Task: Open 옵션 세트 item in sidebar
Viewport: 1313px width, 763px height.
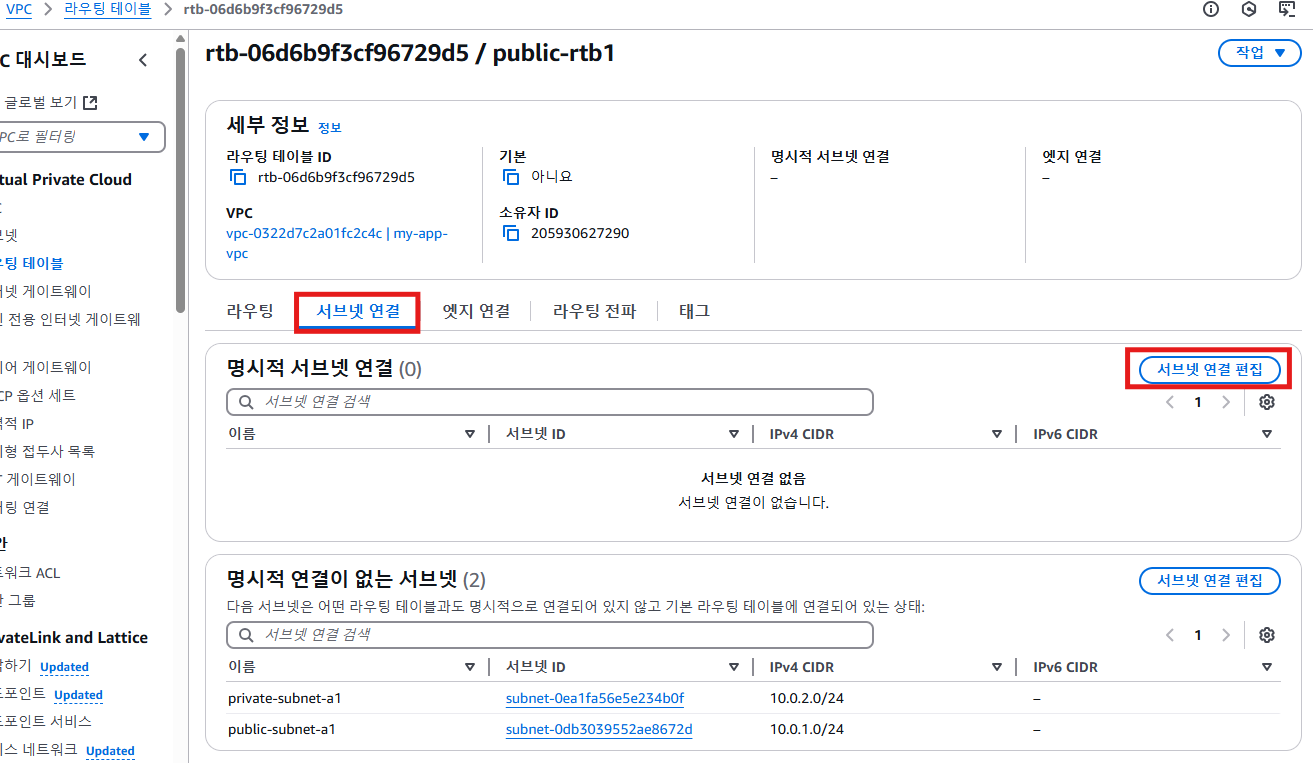Action: 38,395
